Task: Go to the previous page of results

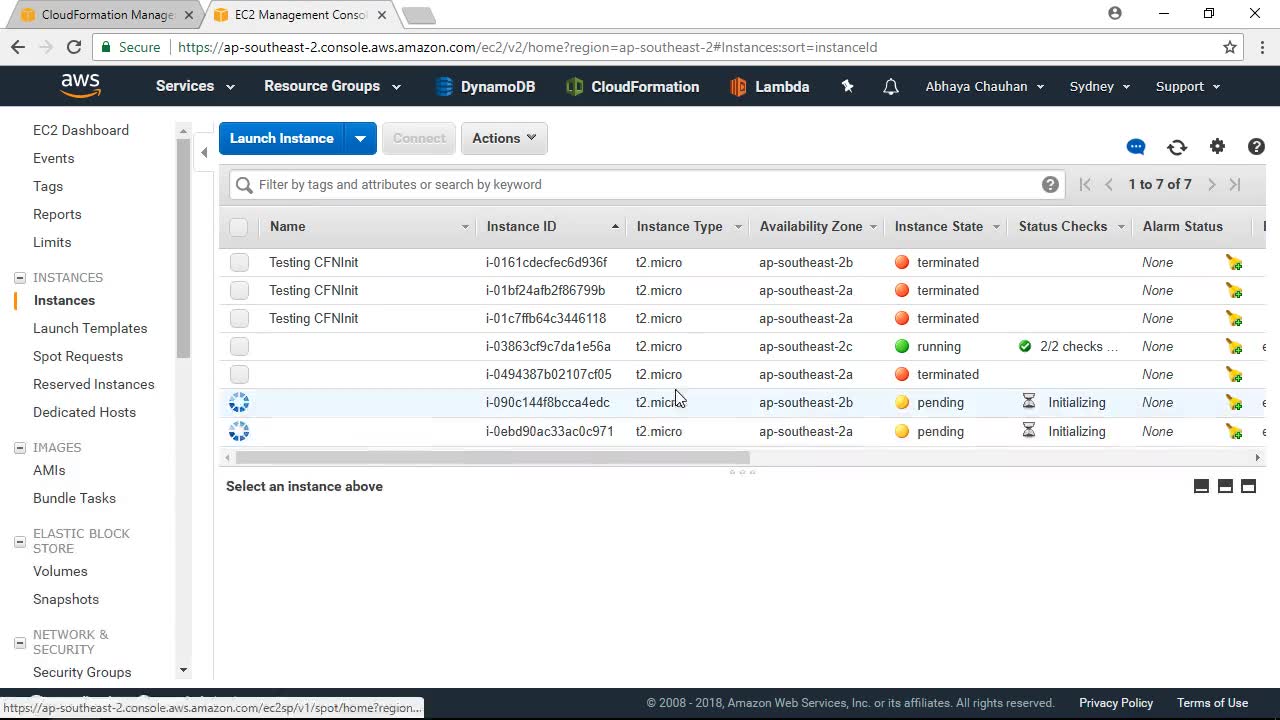Action: (x=1109, y=184)
